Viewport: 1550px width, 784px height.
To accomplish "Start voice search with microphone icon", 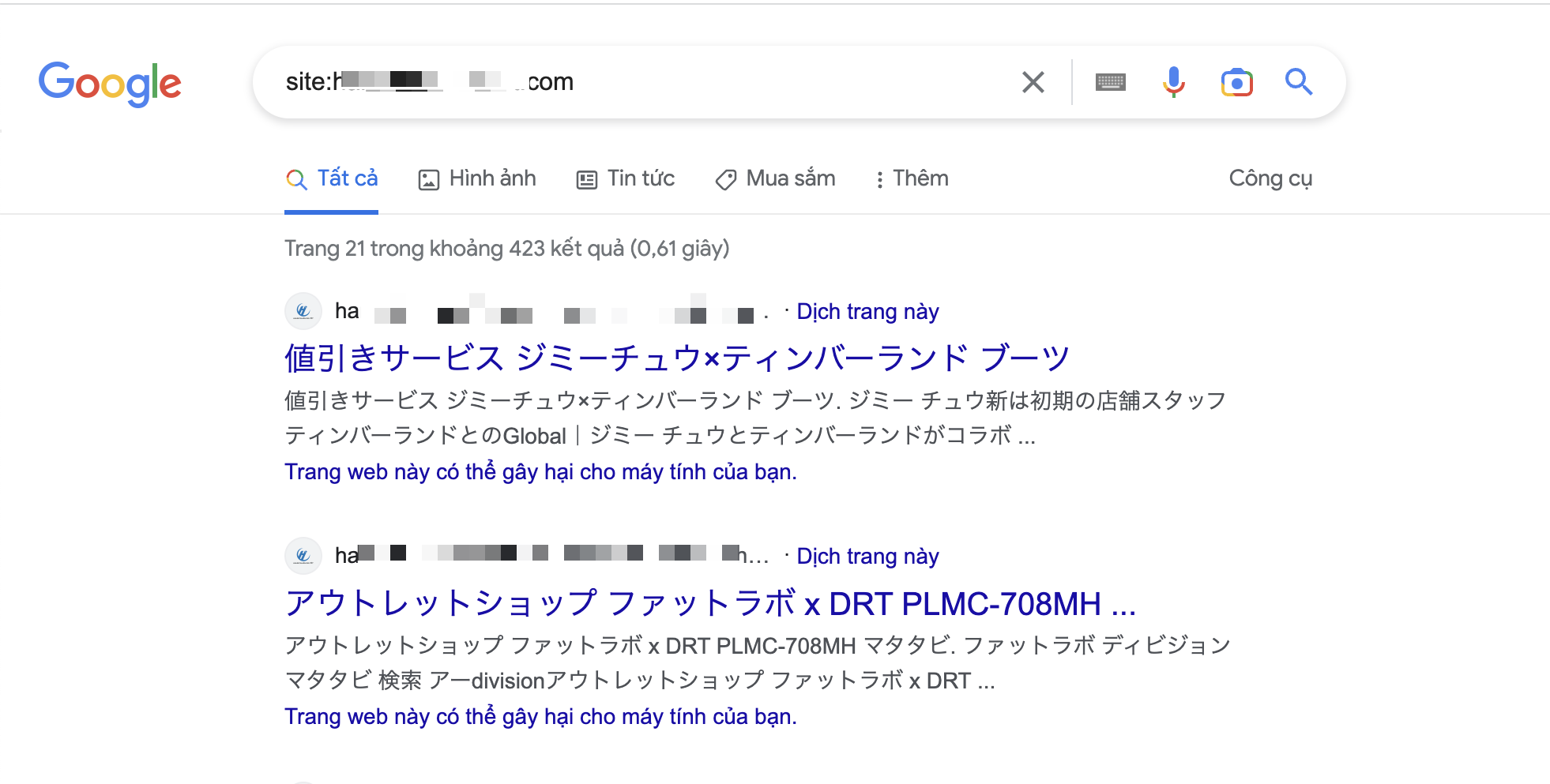I will pos(1173,82).
